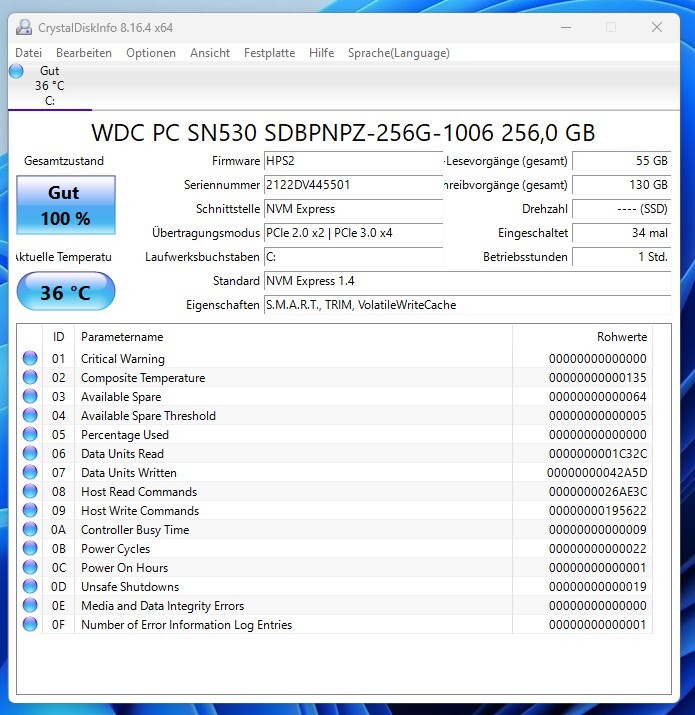Open the Bearbeiten menu
This screenshot has height=715, width=695.
click(x=84, y=53)
